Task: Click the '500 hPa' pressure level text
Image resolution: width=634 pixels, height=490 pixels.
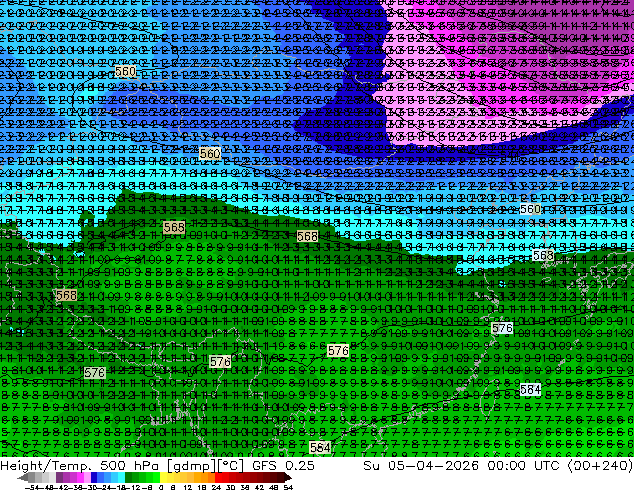Action: pos(129,465)
